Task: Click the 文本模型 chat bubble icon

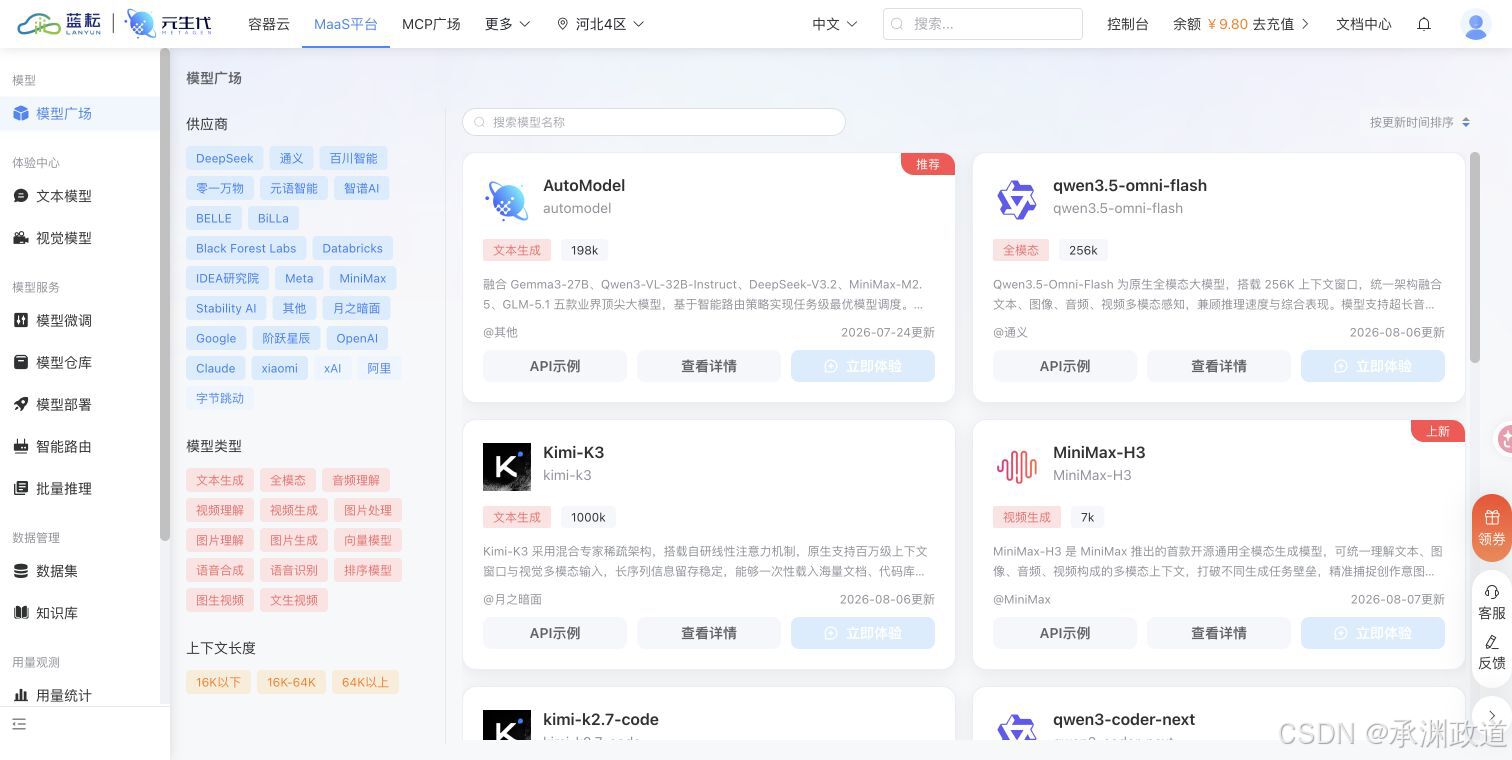Action: coord(20,196)
